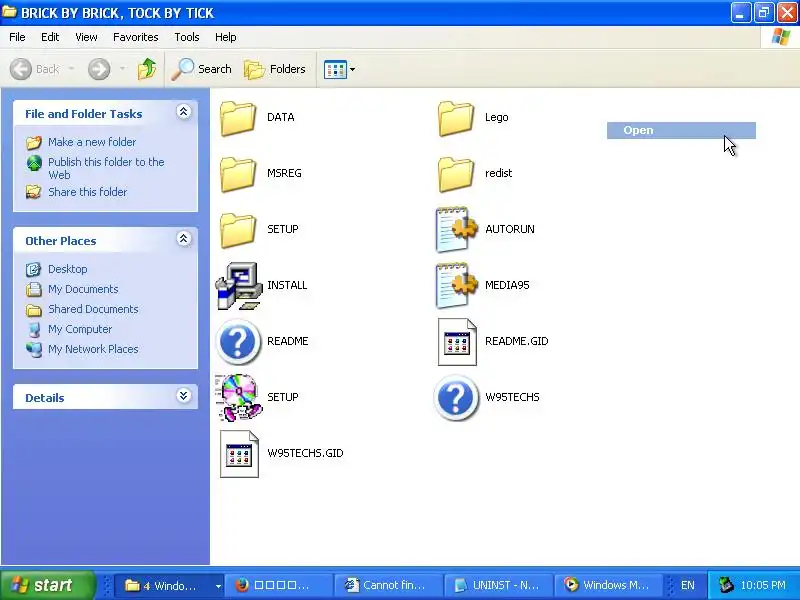This screenshot has height=600, width=800.
Task: Go to My Network Places
Action: point(93,349)
